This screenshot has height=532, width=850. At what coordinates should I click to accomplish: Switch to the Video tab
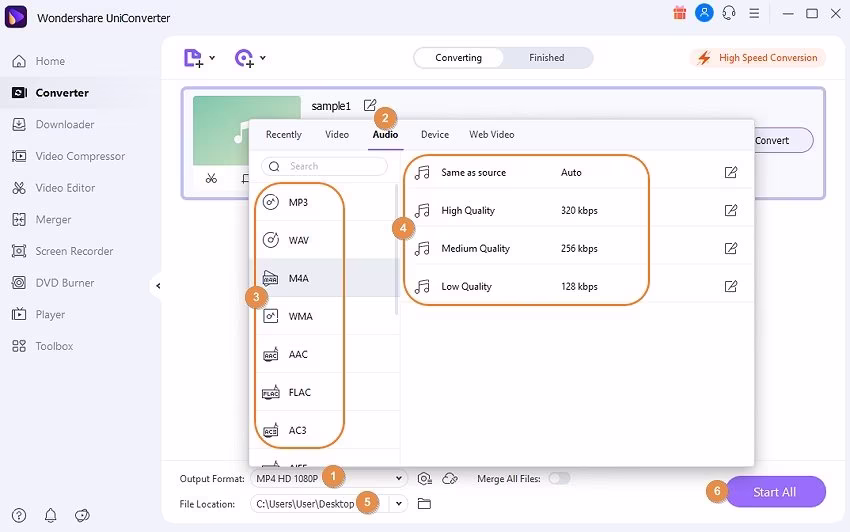[337, 134]
